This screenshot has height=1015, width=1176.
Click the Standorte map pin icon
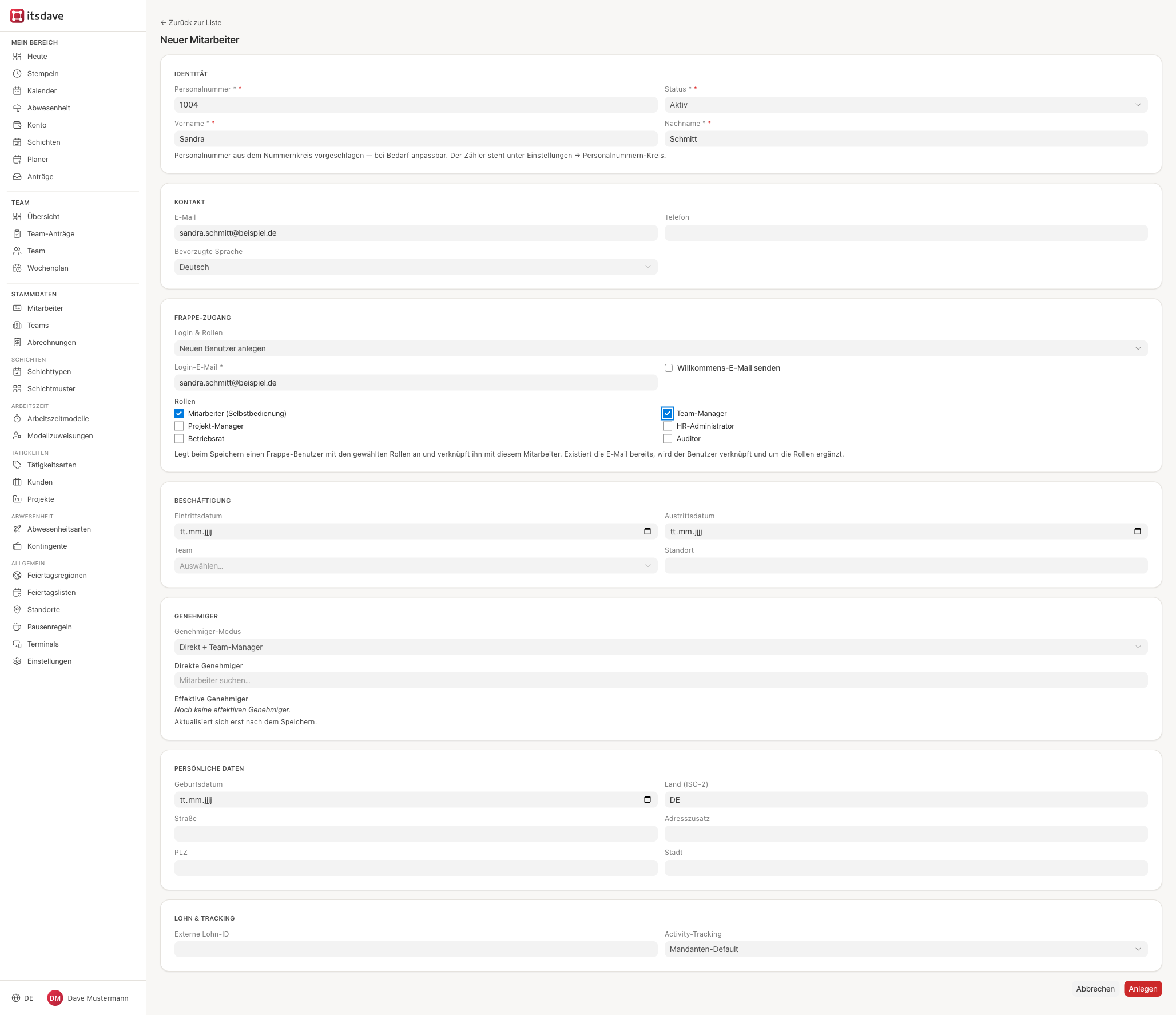[17, 610]
